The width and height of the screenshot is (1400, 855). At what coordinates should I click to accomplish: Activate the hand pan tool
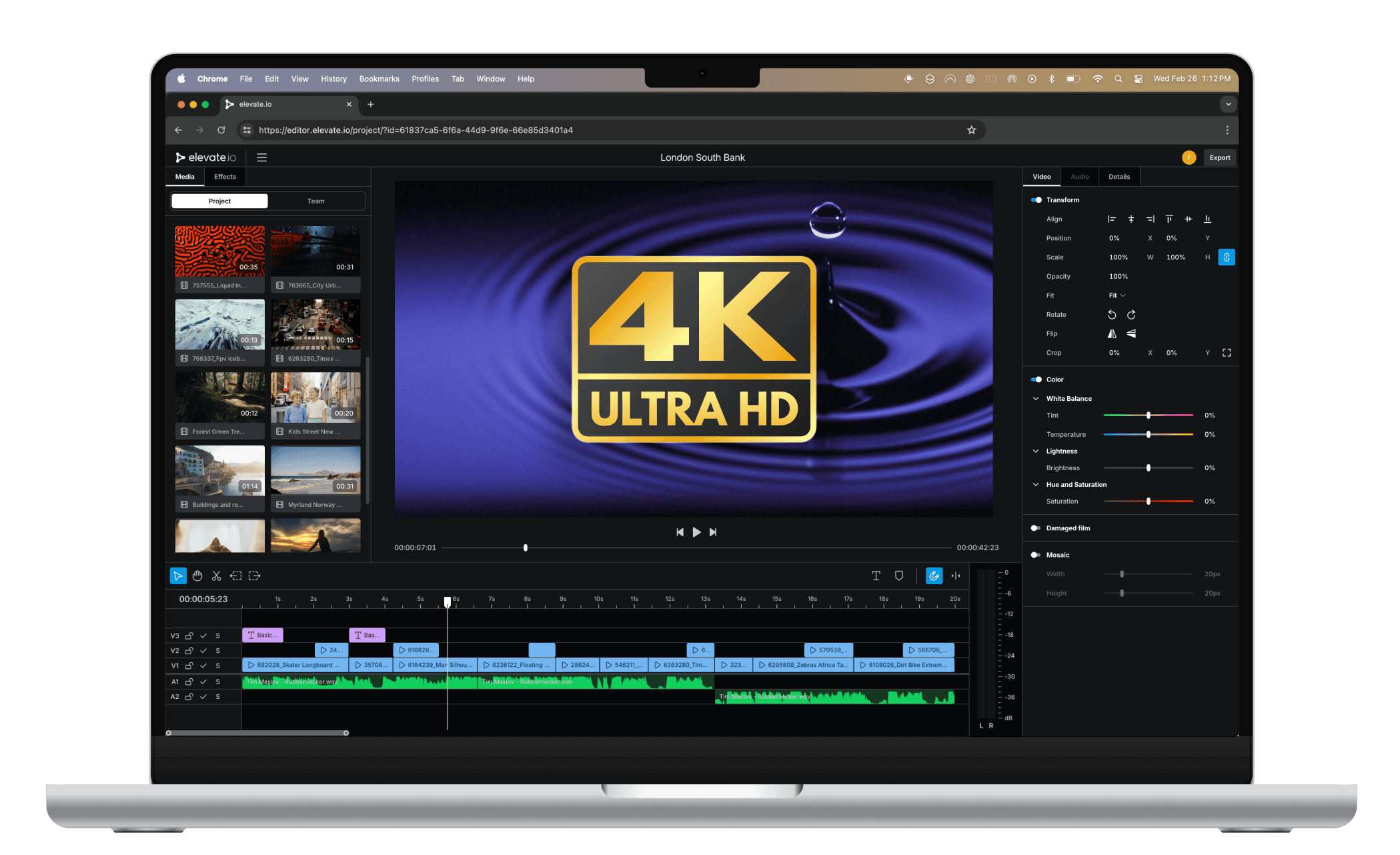coord(197,576)
